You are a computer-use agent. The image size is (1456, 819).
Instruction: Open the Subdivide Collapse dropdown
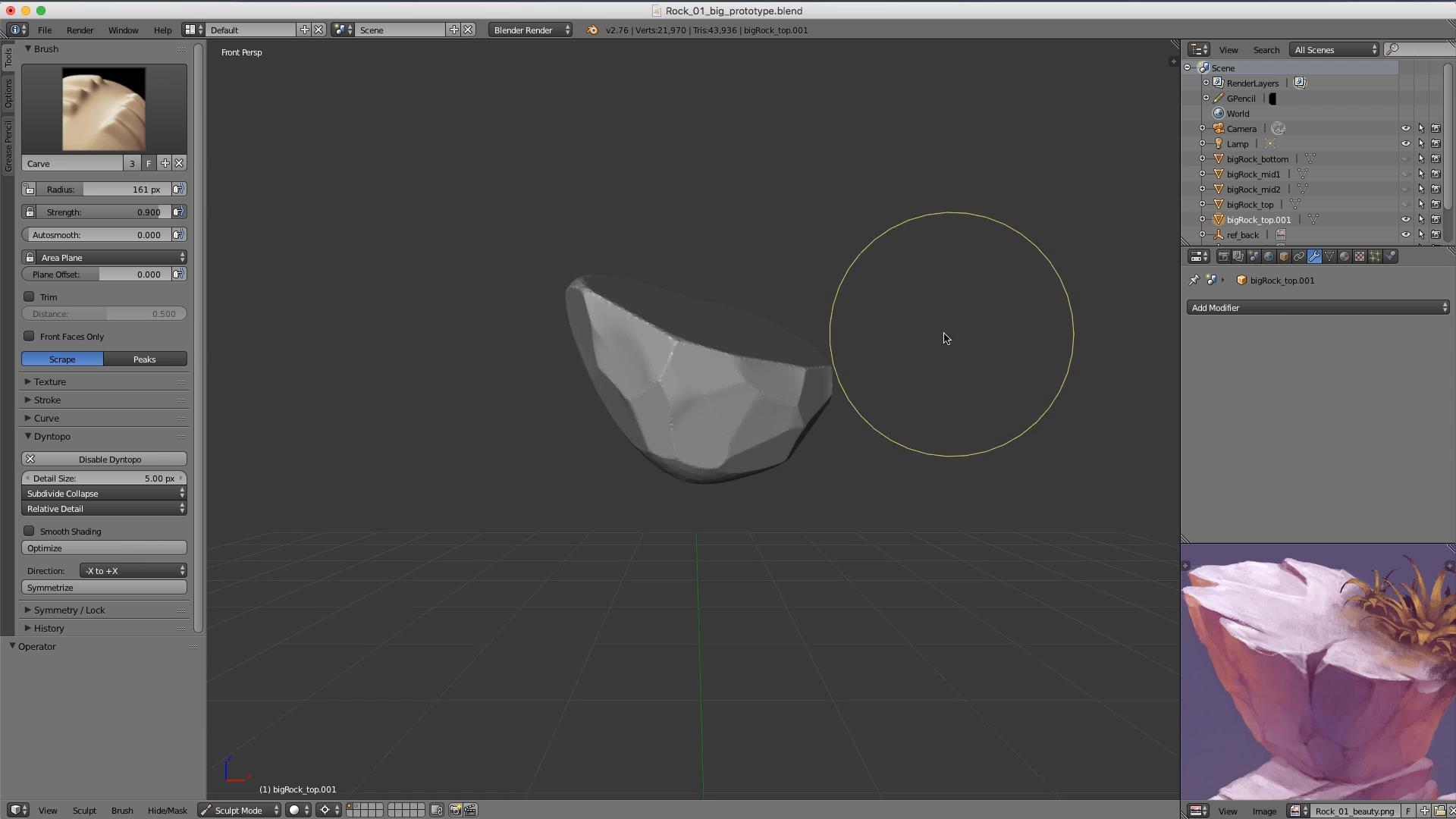[x=104, y=494]
